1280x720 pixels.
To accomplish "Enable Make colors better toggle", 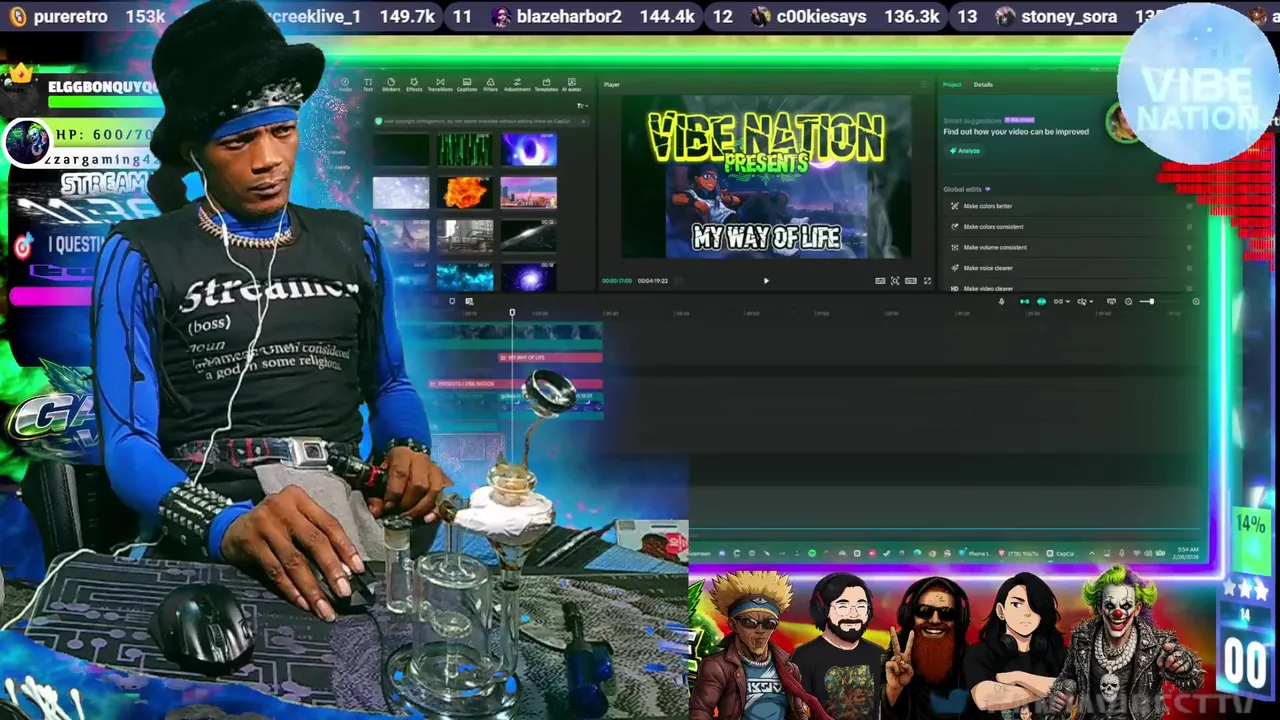I will pos(1189,206).
